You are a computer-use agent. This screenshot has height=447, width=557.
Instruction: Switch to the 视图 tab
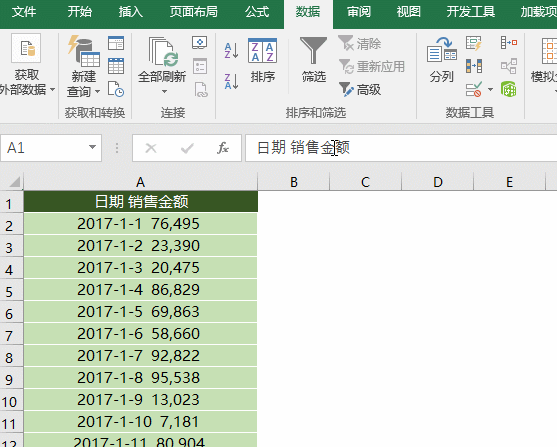point(409,12)
